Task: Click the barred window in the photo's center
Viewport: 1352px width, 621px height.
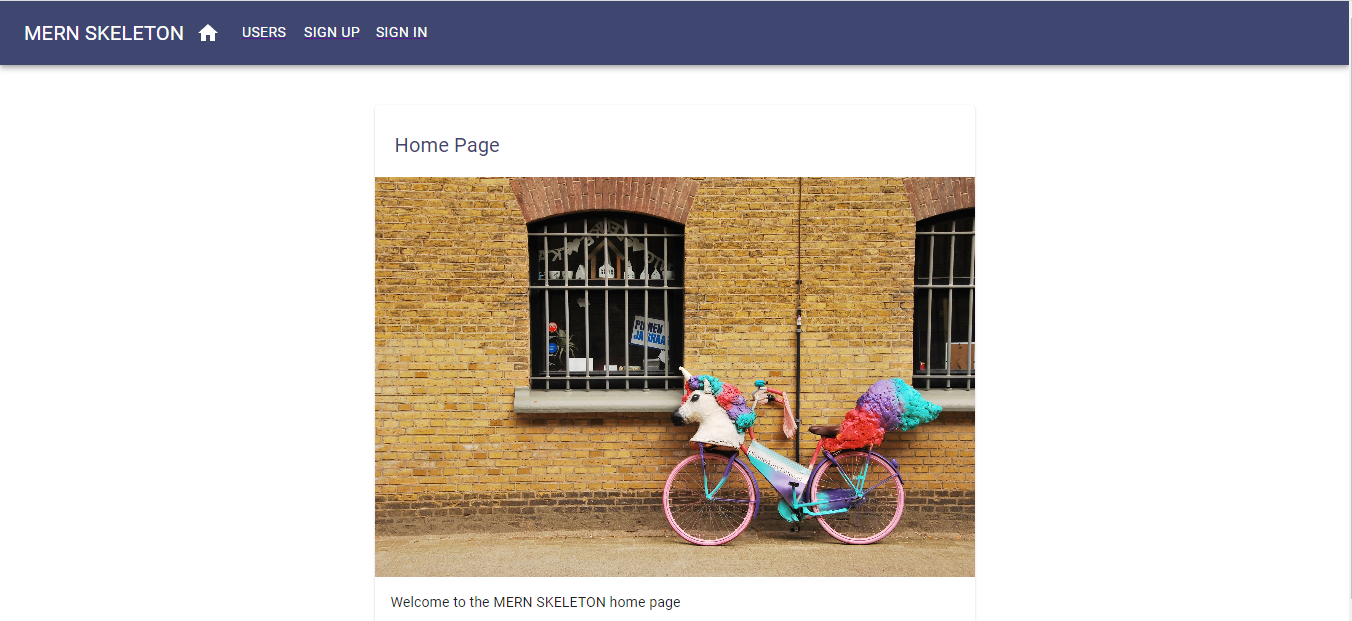Action: 606,300
